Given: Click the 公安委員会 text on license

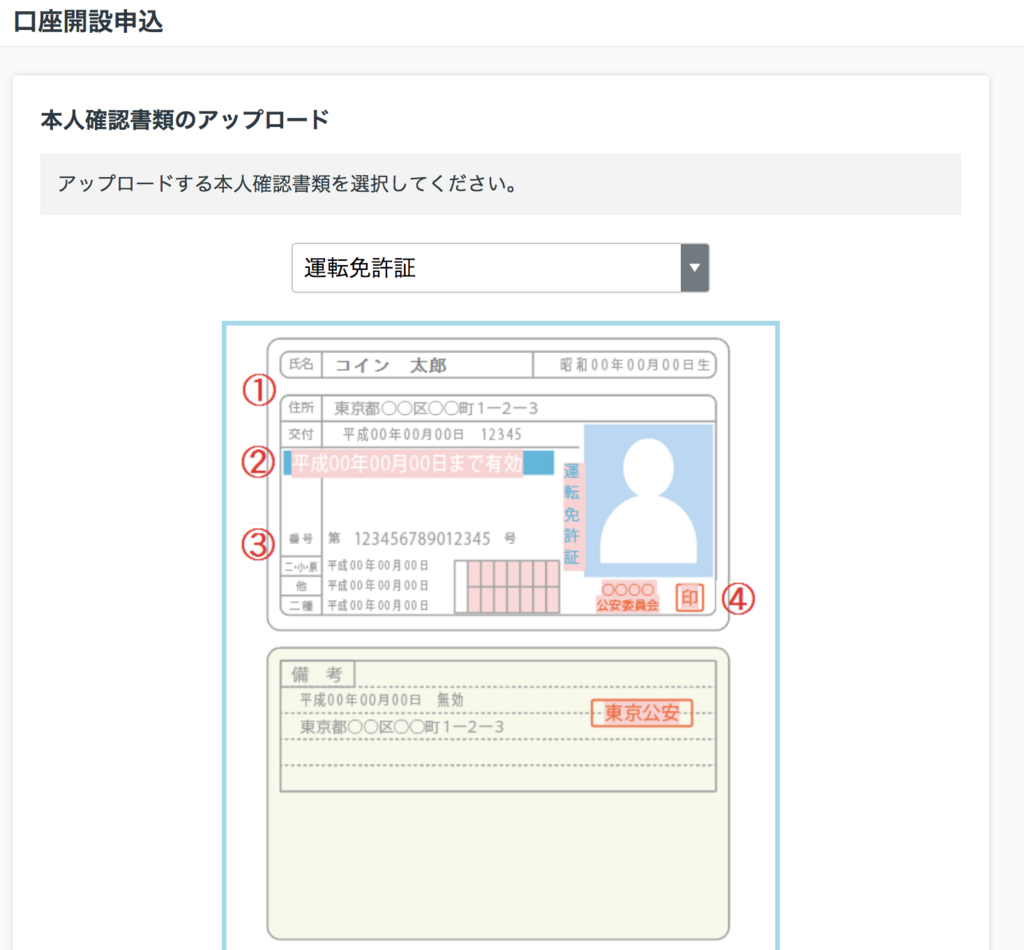Looking at the screenshot, I should (x=627, y=605).
